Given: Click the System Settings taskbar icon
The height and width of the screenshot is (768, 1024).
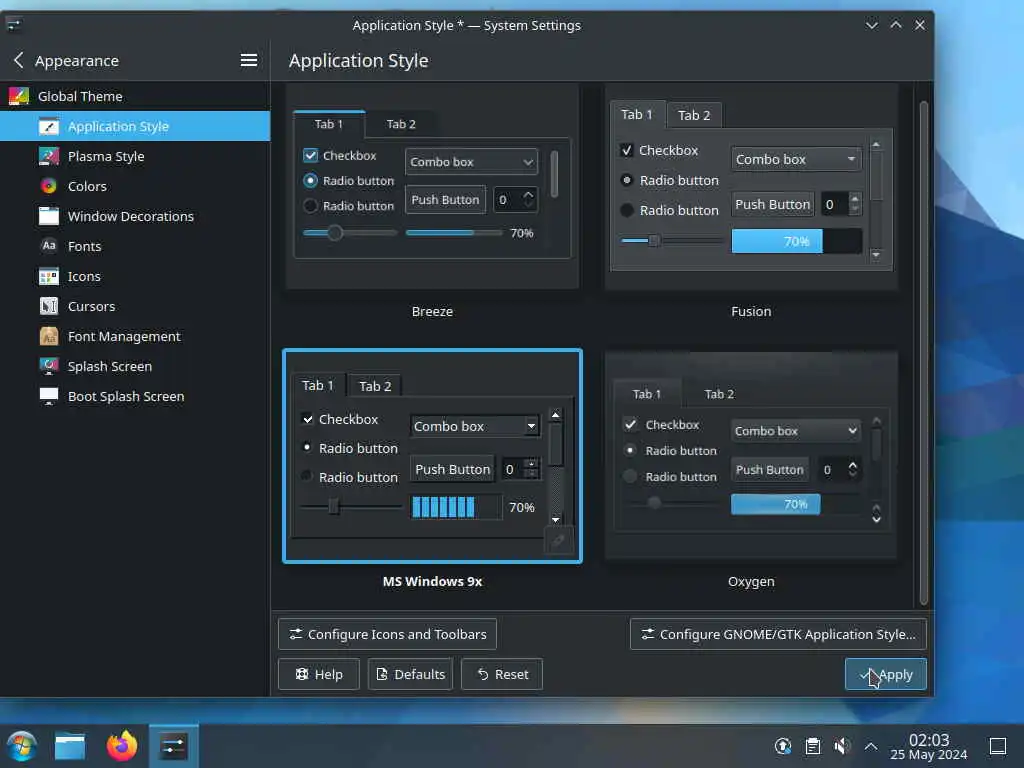Looking at the screenshot, I should [x=173, y=746].
